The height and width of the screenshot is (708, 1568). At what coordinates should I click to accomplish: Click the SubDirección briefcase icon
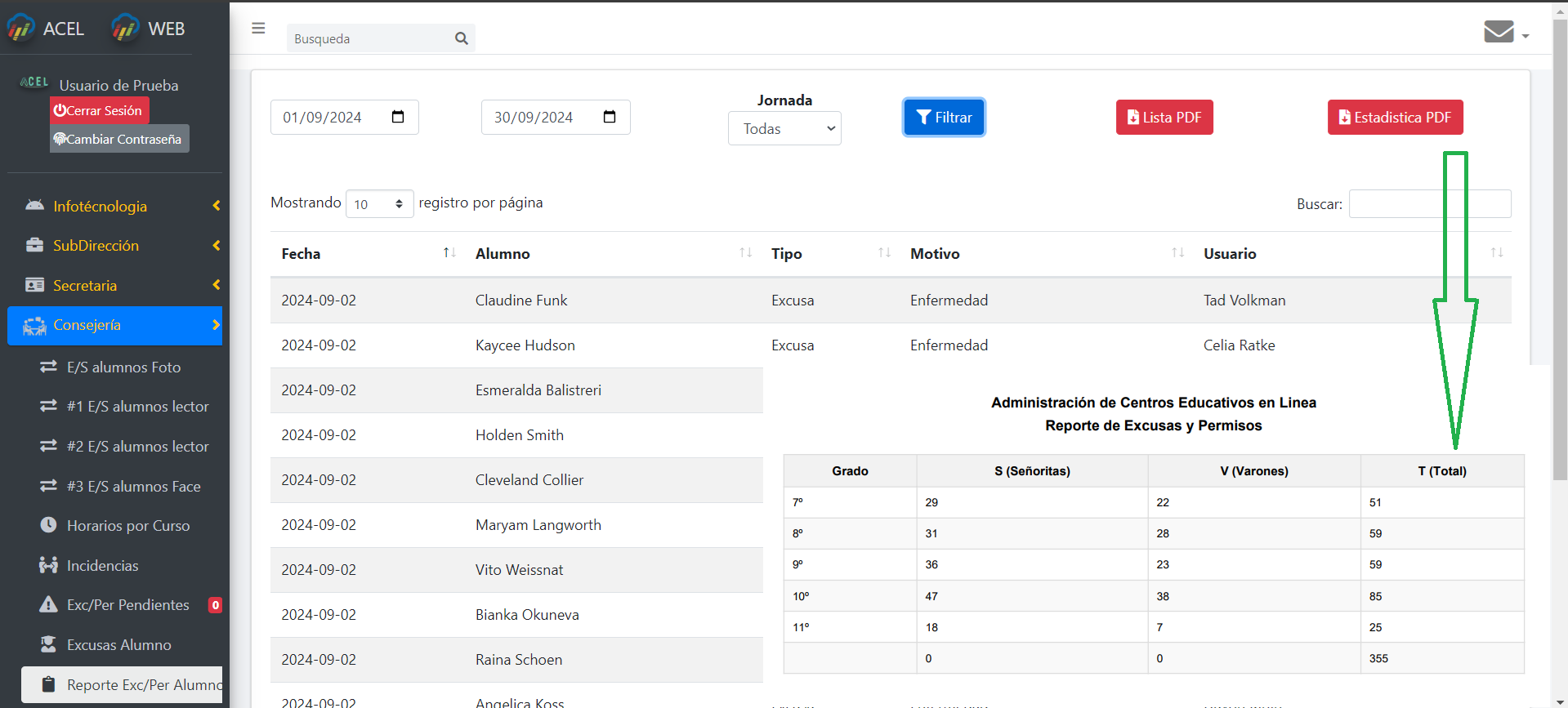click(34, 245)
